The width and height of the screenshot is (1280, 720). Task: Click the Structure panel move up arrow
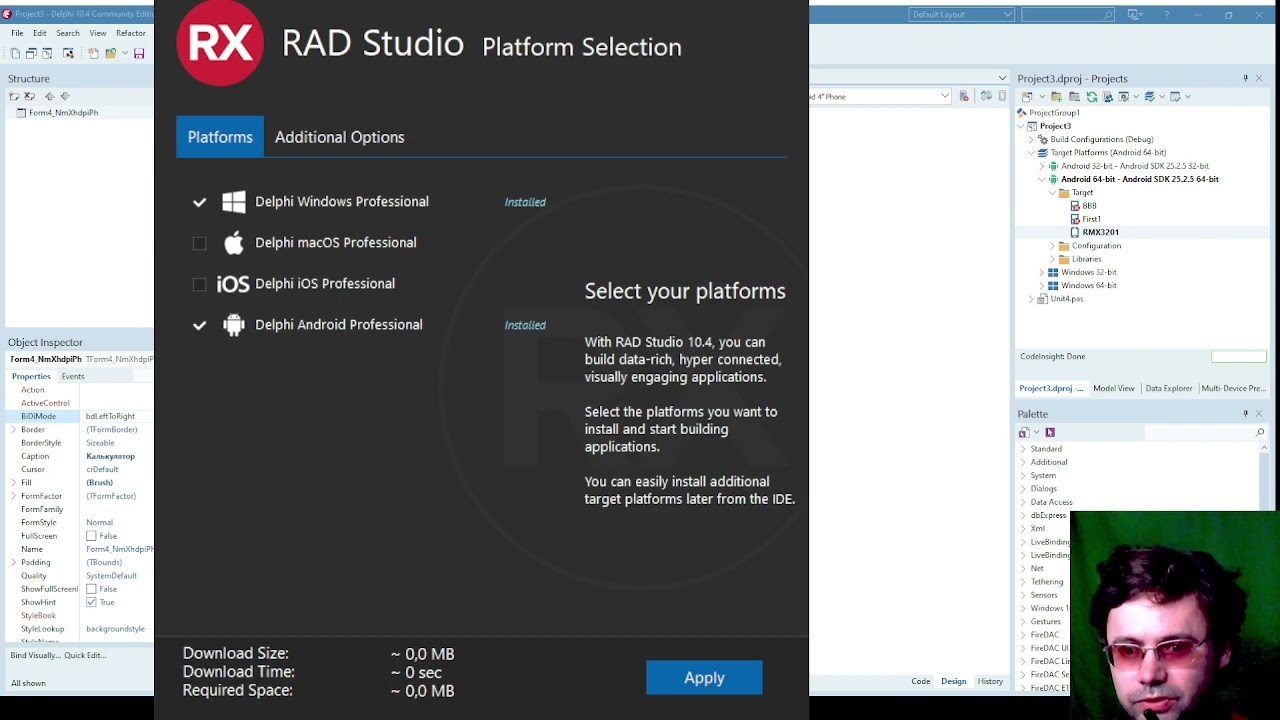coord(49,96)
